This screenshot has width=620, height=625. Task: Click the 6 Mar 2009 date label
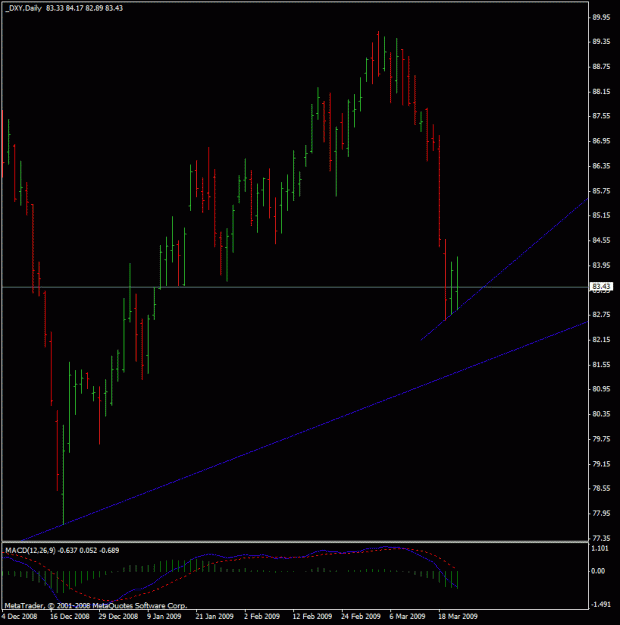pos(407,616)
